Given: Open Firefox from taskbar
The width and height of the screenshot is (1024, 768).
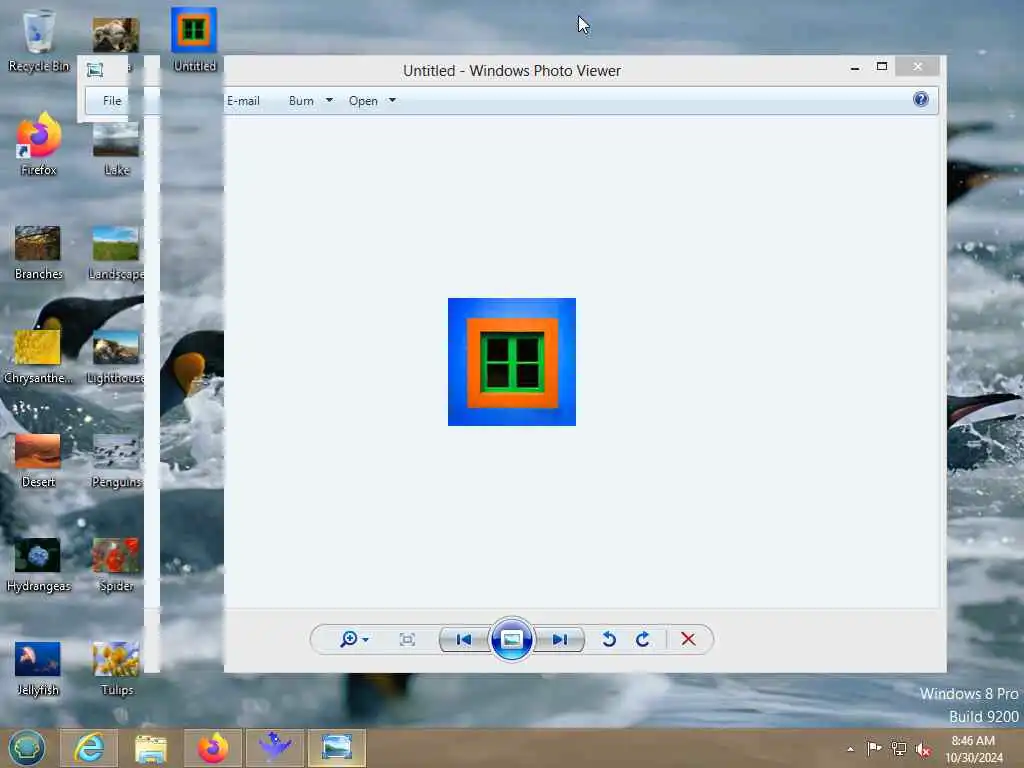Looking at the screenshot, I should coord(212,748).
